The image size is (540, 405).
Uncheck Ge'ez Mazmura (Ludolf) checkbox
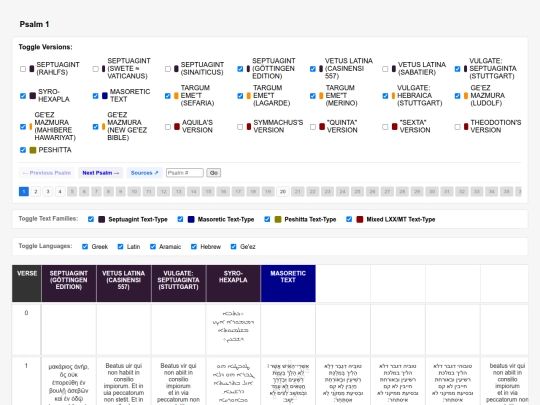457,96
